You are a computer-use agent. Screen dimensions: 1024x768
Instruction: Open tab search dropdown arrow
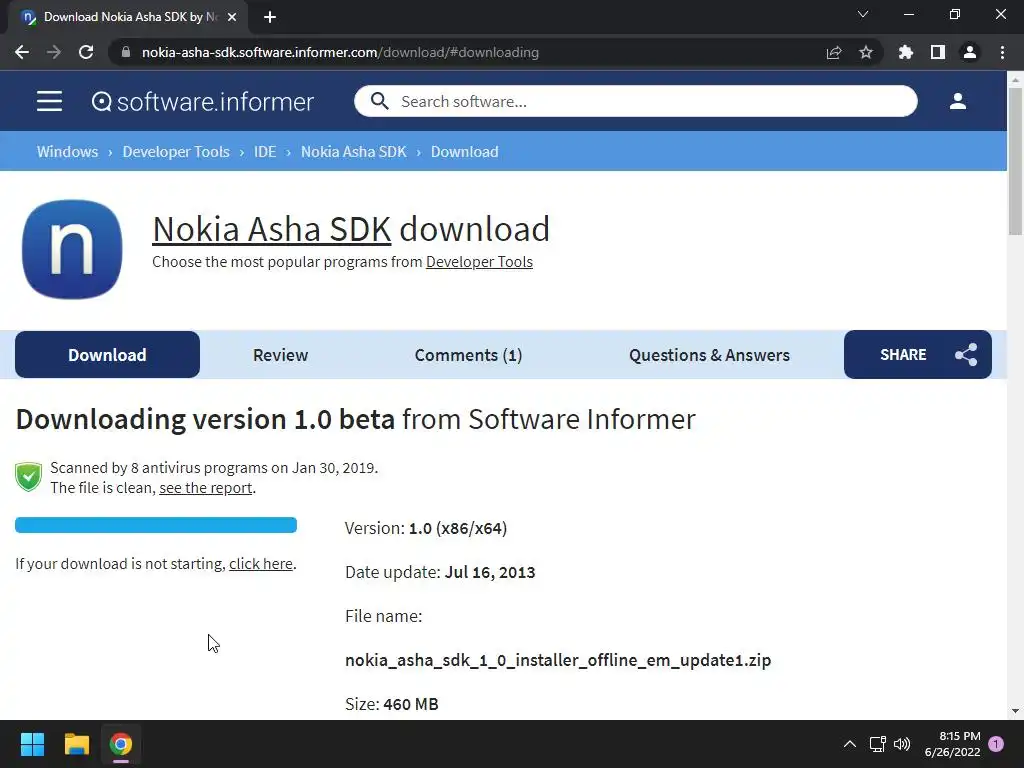pyautogui.click(x=863, y=14)
